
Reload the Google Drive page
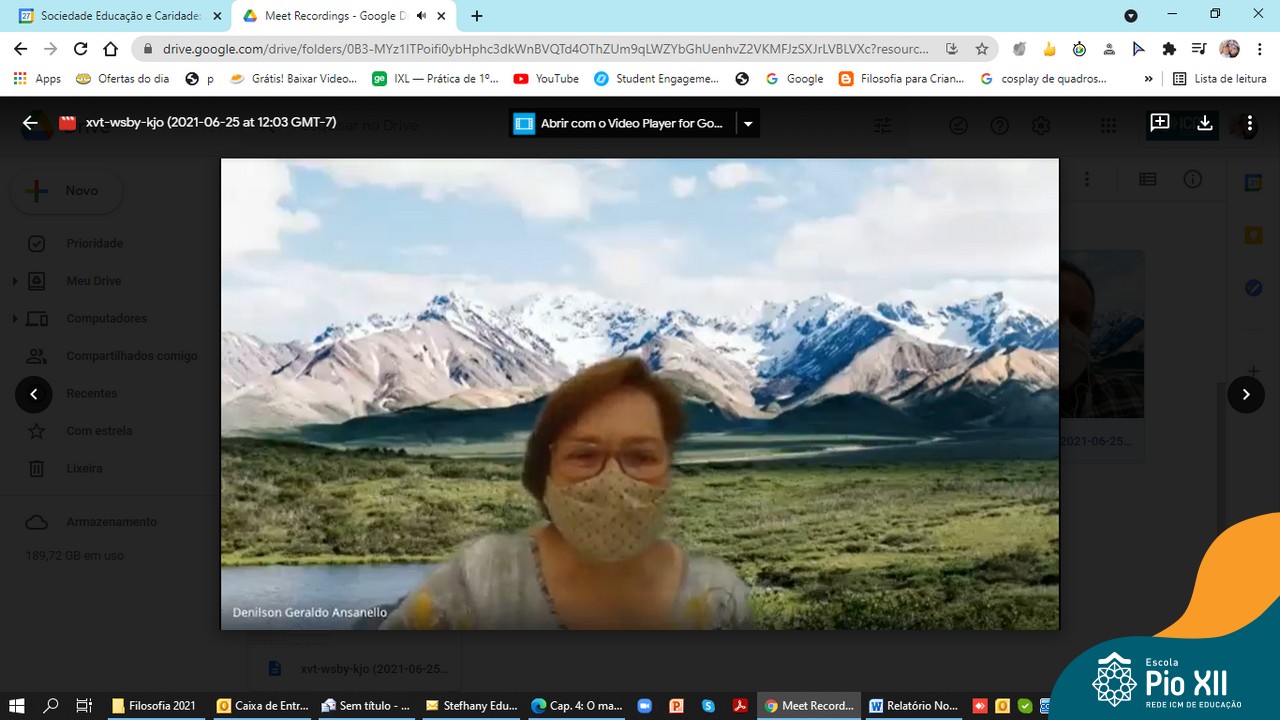[x=81, y=49]
